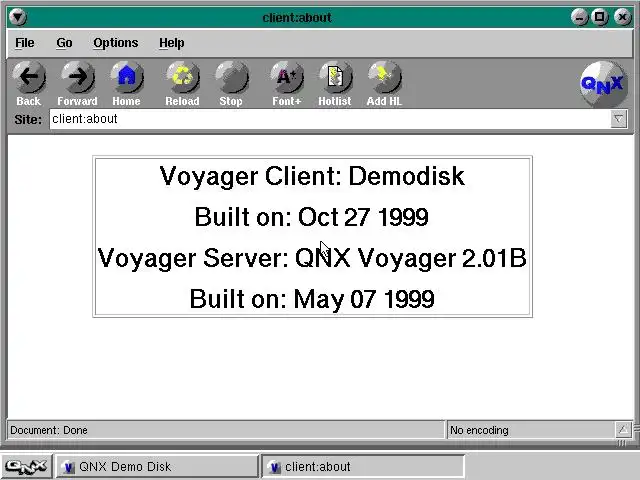Image resolution: width=640 pixels, height=480 pixels.
Task: Switch to QNX Demo Disk taskbar window
Action: point(156,466)
